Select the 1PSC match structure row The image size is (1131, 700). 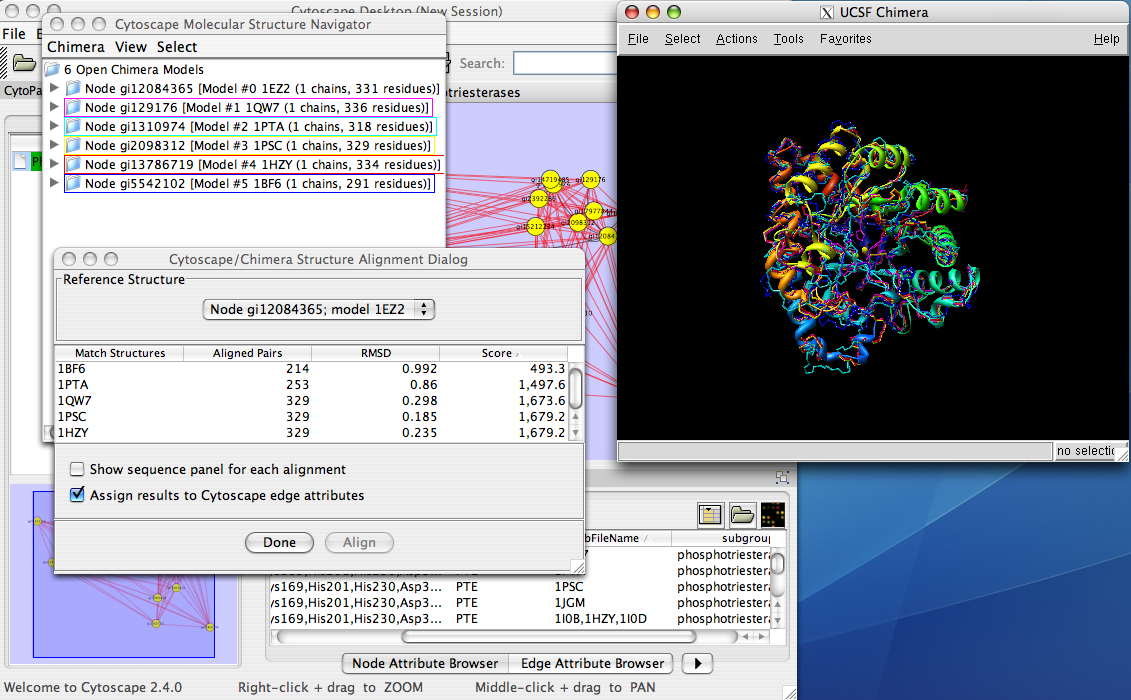tap(312, 416)
